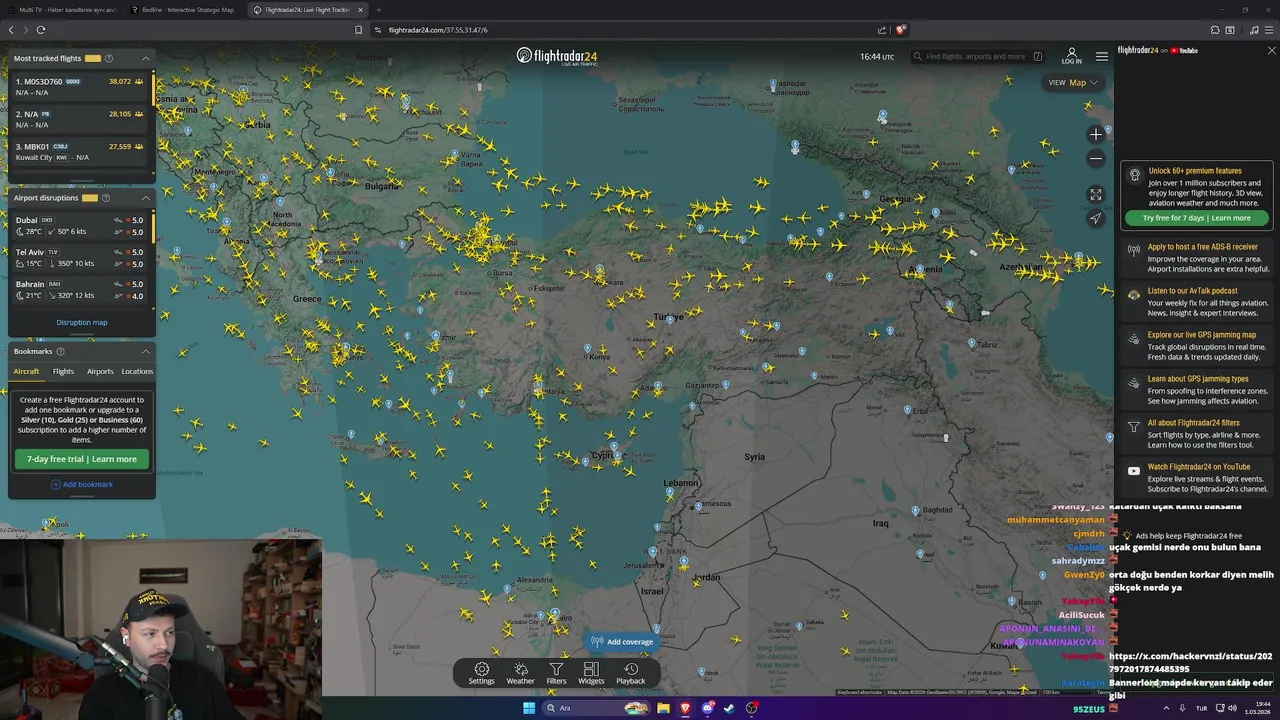Click Add bookmark link
1280x720 pixels.
point(82,484)
